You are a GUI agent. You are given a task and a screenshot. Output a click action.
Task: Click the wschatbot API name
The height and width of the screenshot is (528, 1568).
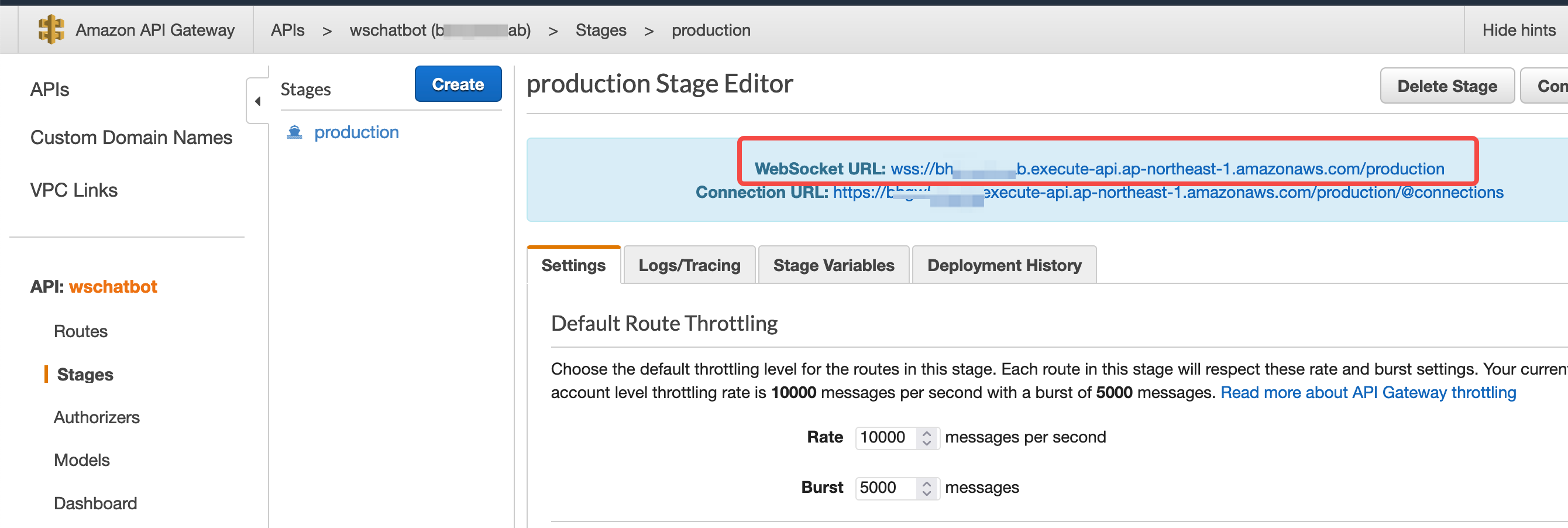114,286
